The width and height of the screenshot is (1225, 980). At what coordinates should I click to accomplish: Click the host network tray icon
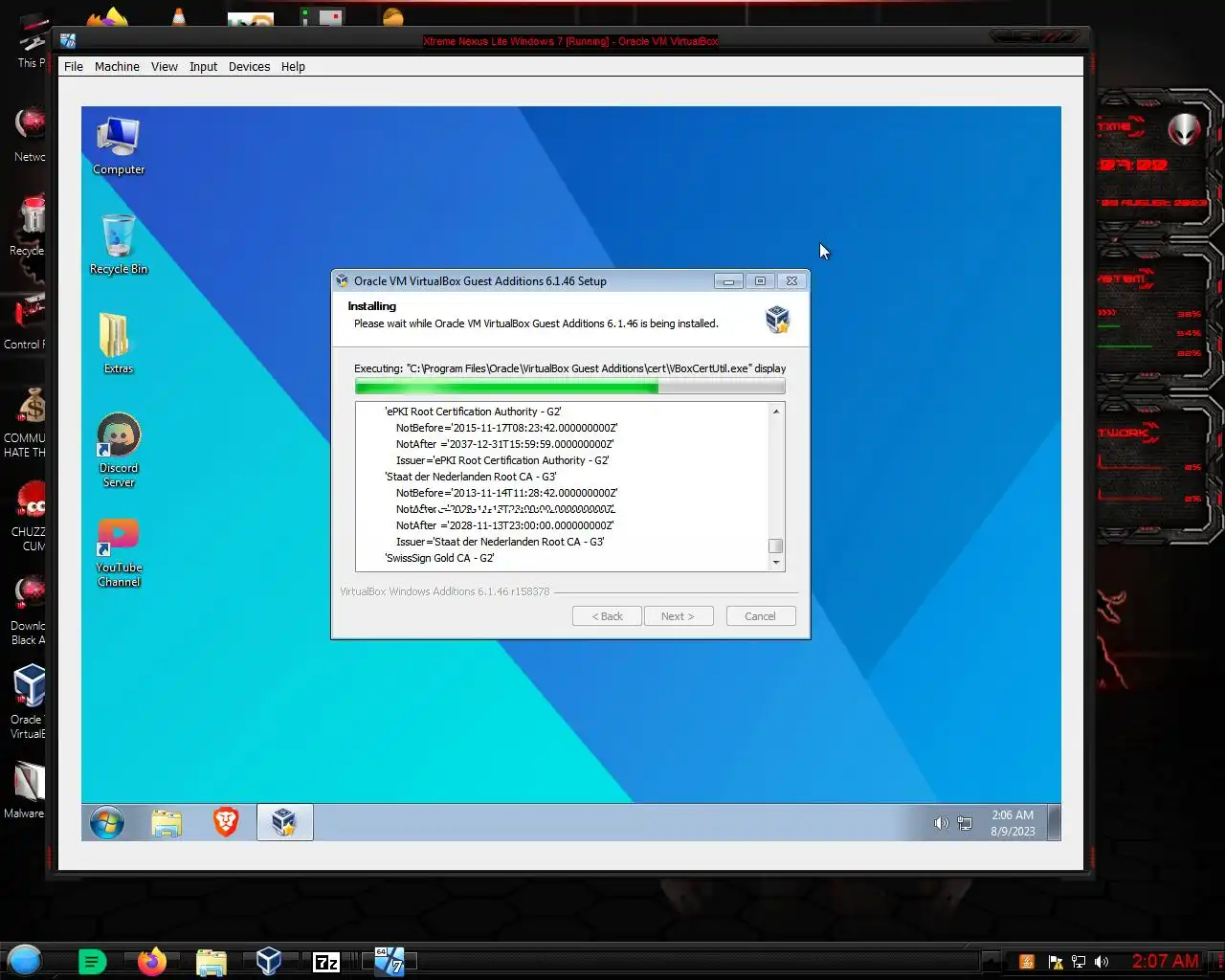point(1079,962)
